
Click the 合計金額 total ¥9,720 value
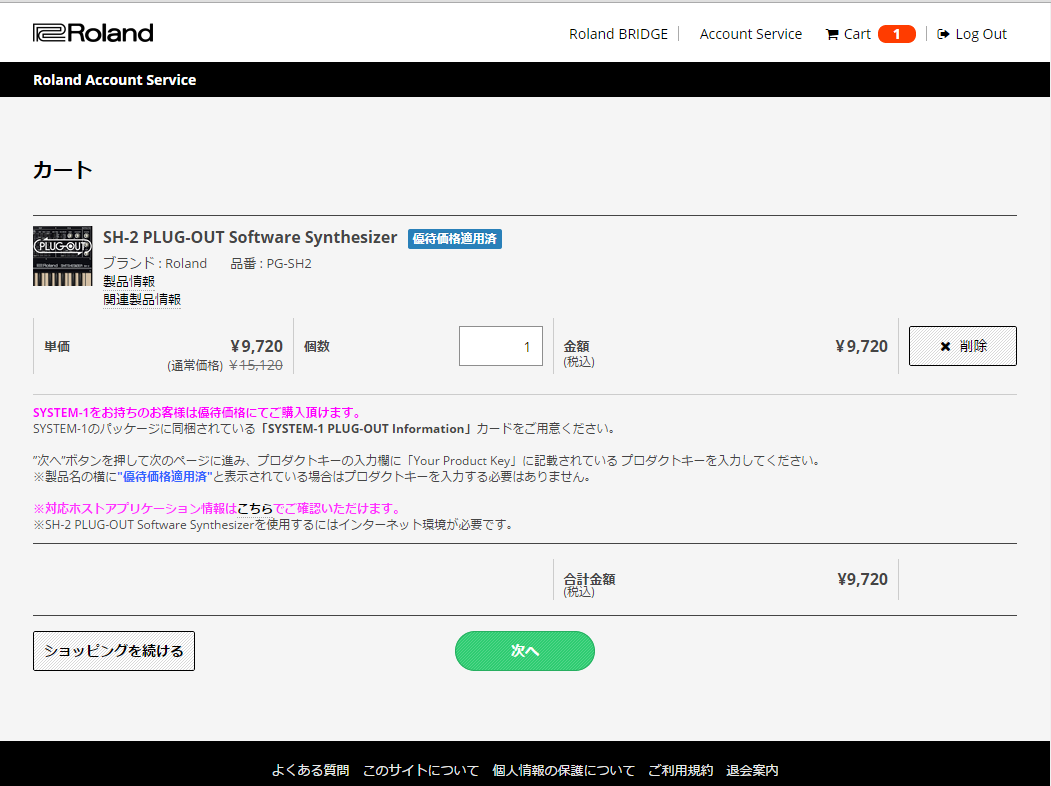[863, 579]
